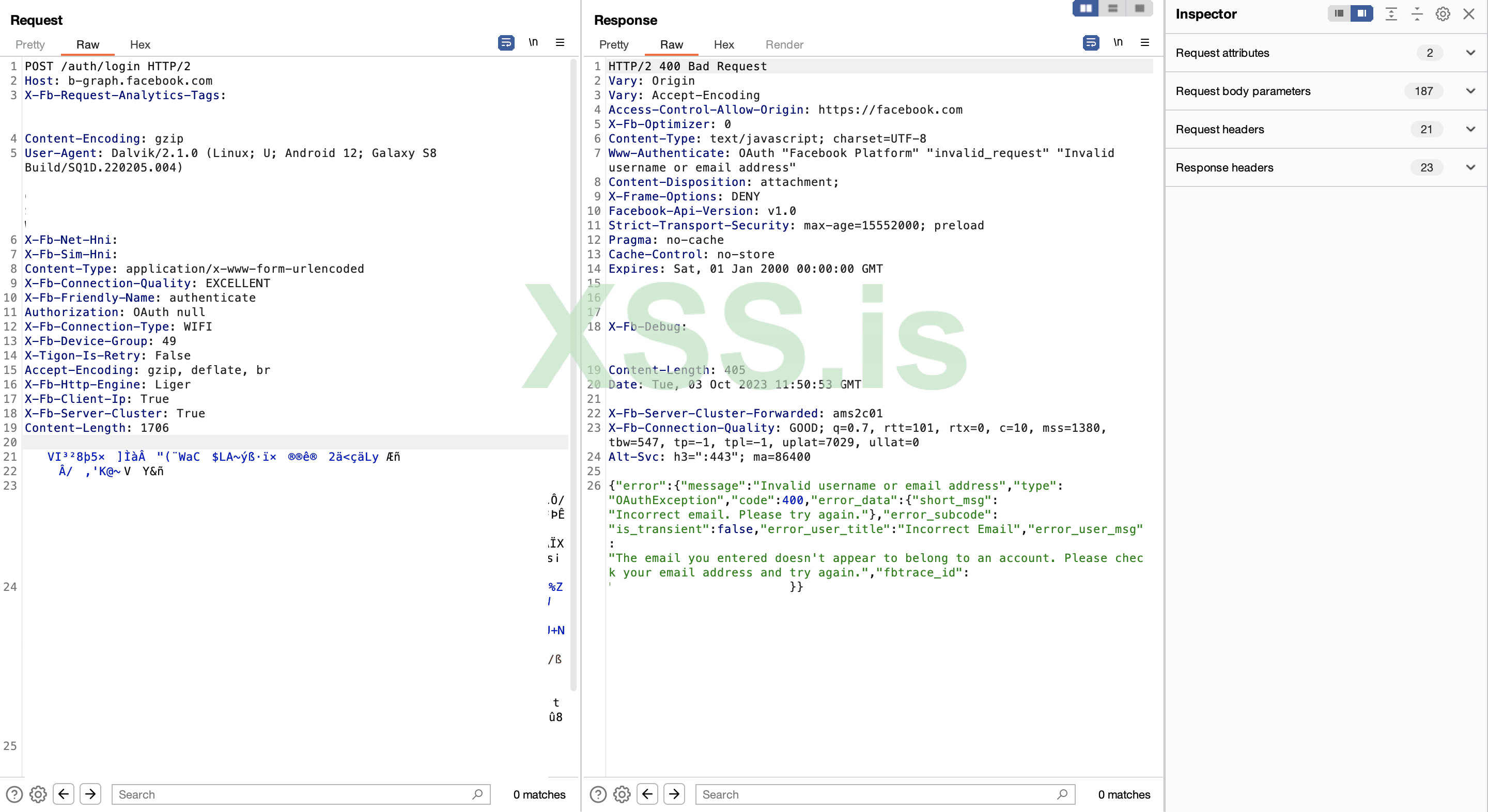Select top-bottom stacked layout icon

1112,9
